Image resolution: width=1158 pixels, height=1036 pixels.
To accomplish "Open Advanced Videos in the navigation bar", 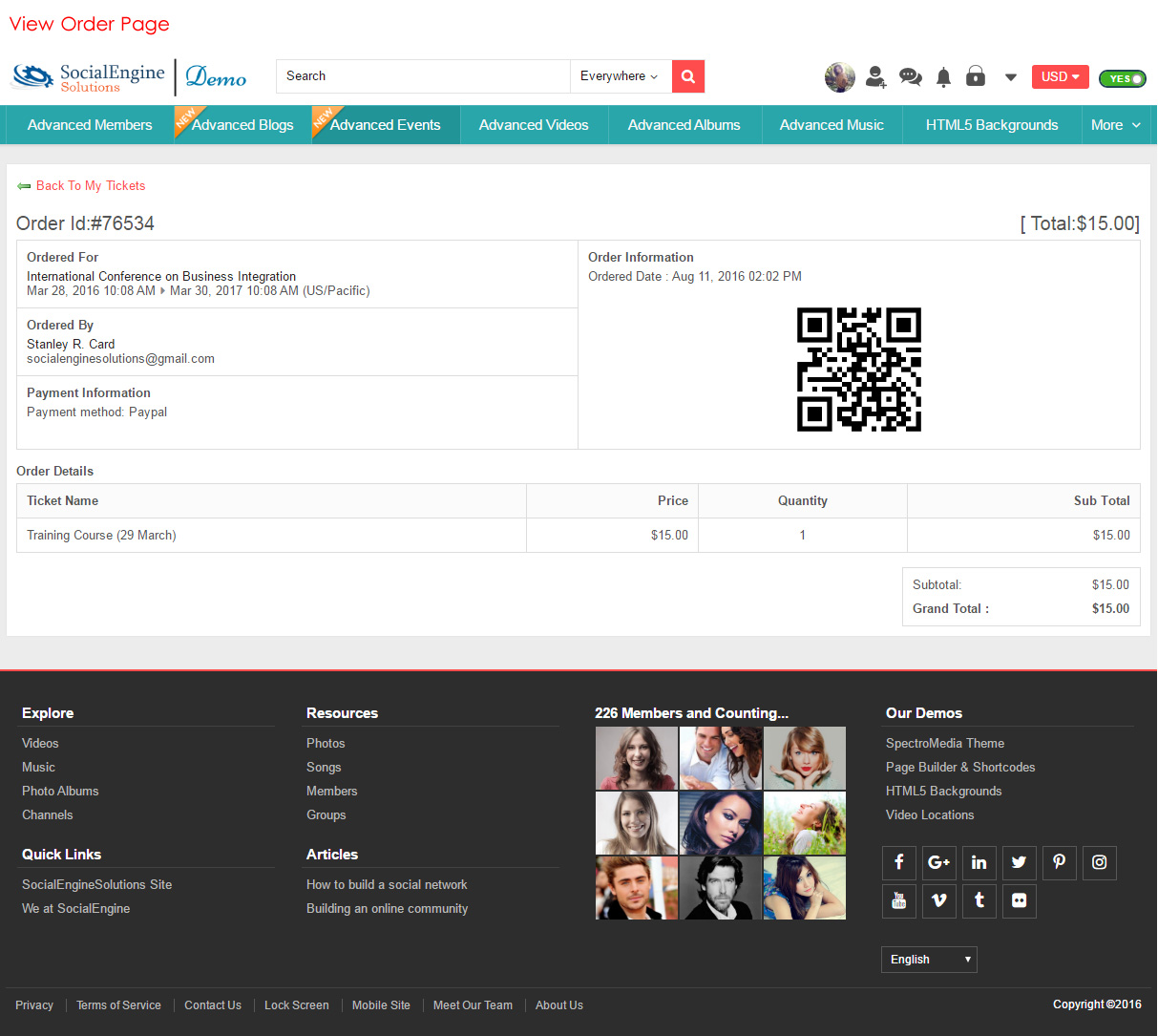I will pyautogui.click(x=534, y=125).
